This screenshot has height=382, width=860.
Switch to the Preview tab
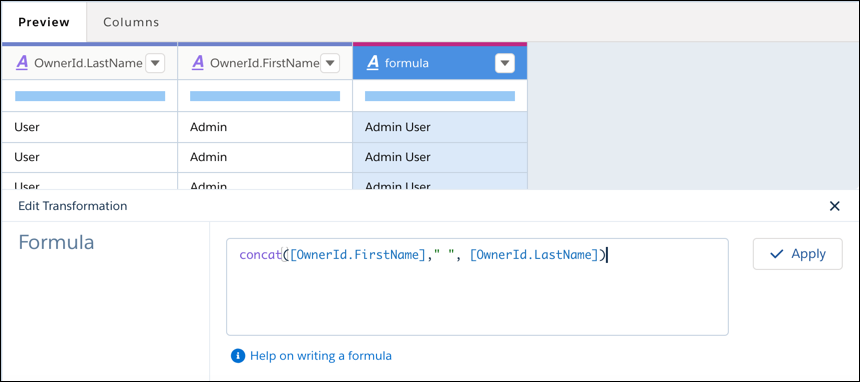(x=44, y=22)
